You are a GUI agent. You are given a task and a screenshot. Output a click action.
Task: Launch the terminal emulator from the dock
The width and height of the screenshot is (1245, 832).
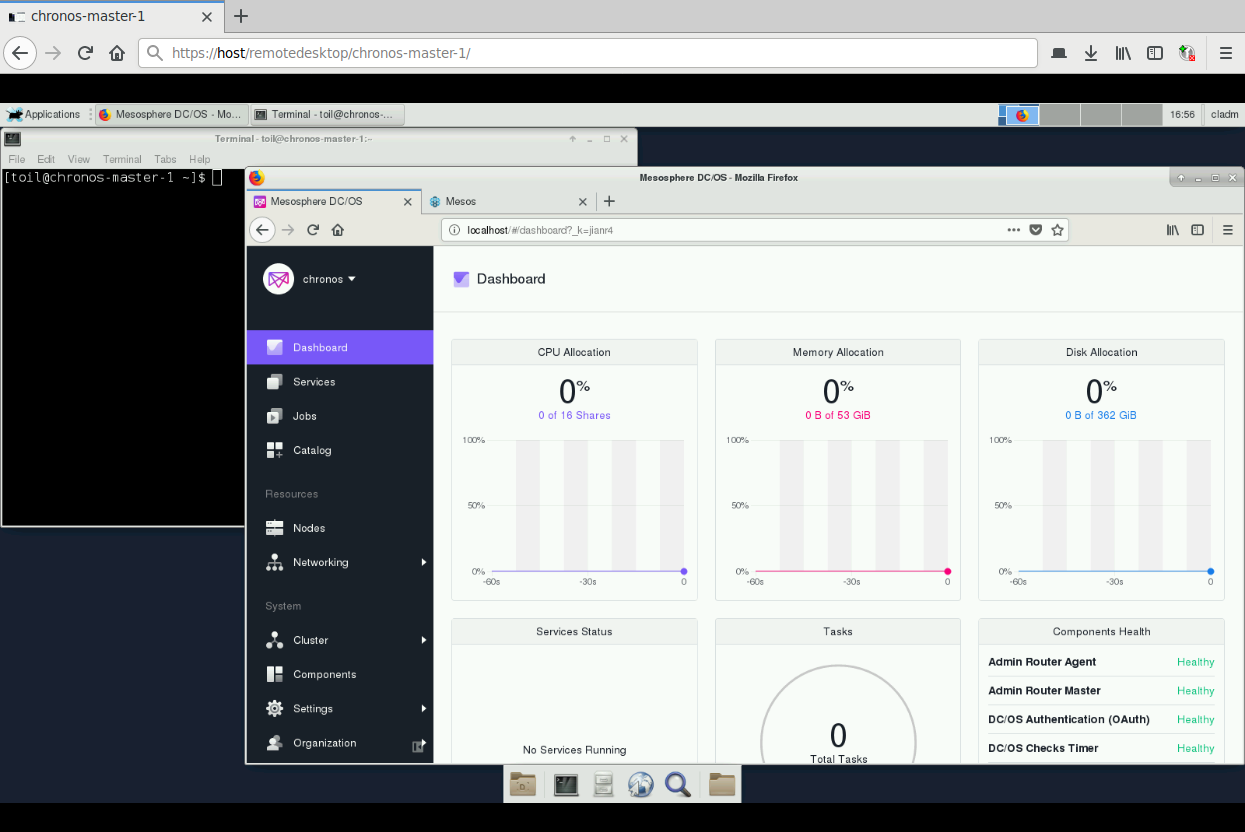tap(566, 785)
